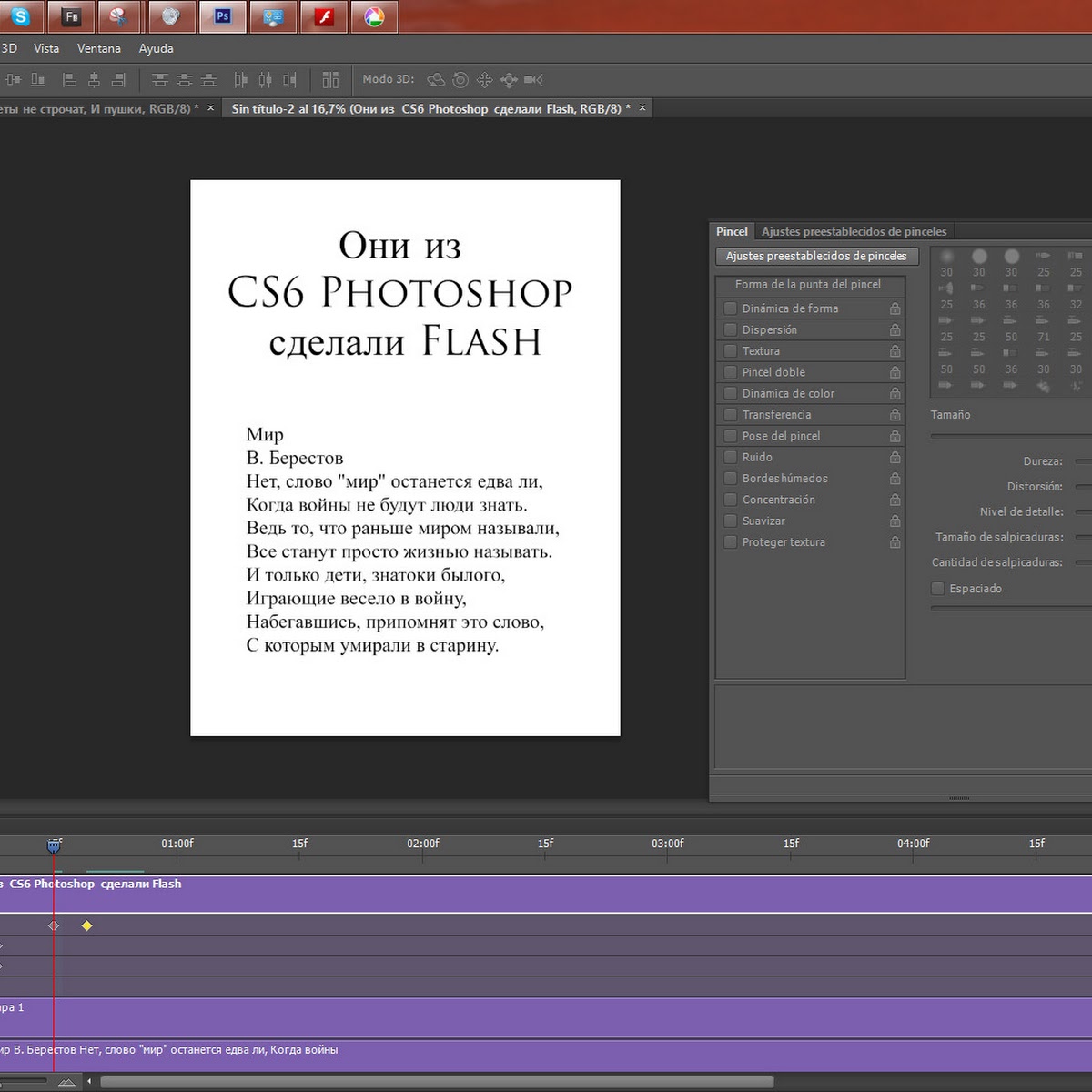Check the Espaciado checkbox
This screenshot has width=1092, height=1092.
pyautogui.click(x=937, y=589)
